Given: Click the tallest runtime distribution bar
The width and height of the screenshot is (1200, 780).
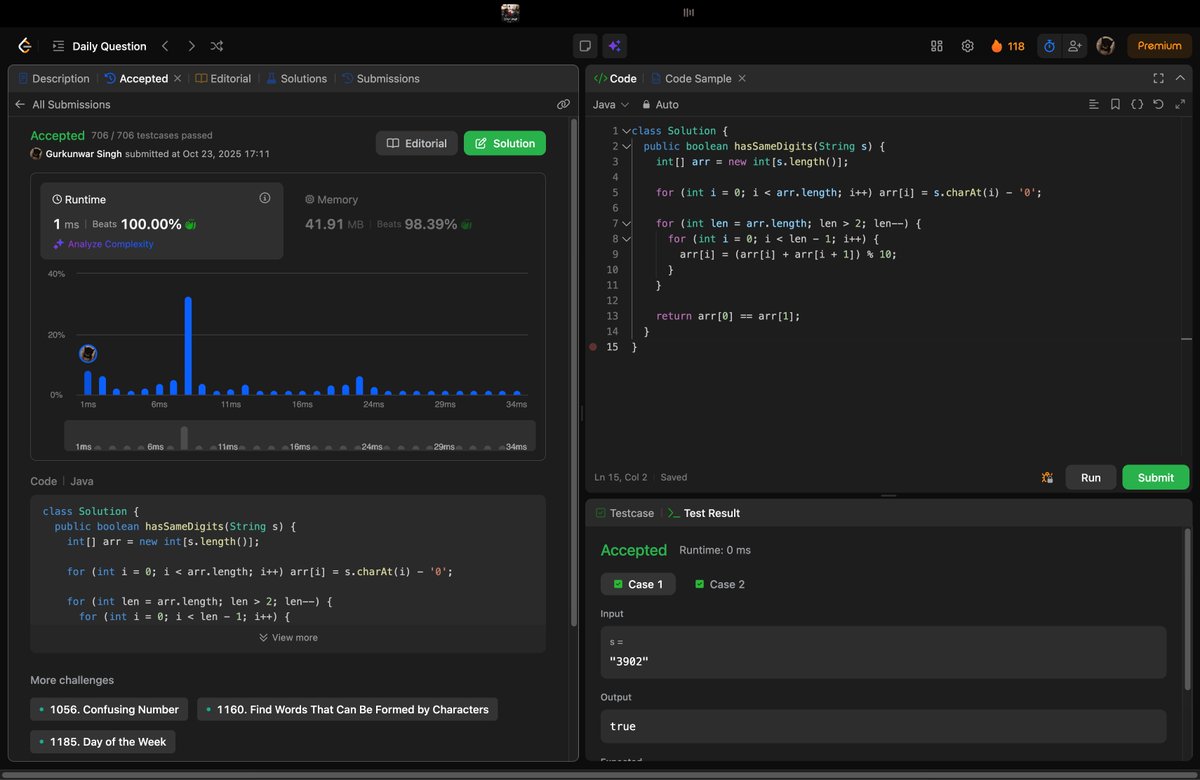Looking at the screenshot, I should [x=188, y=346].
